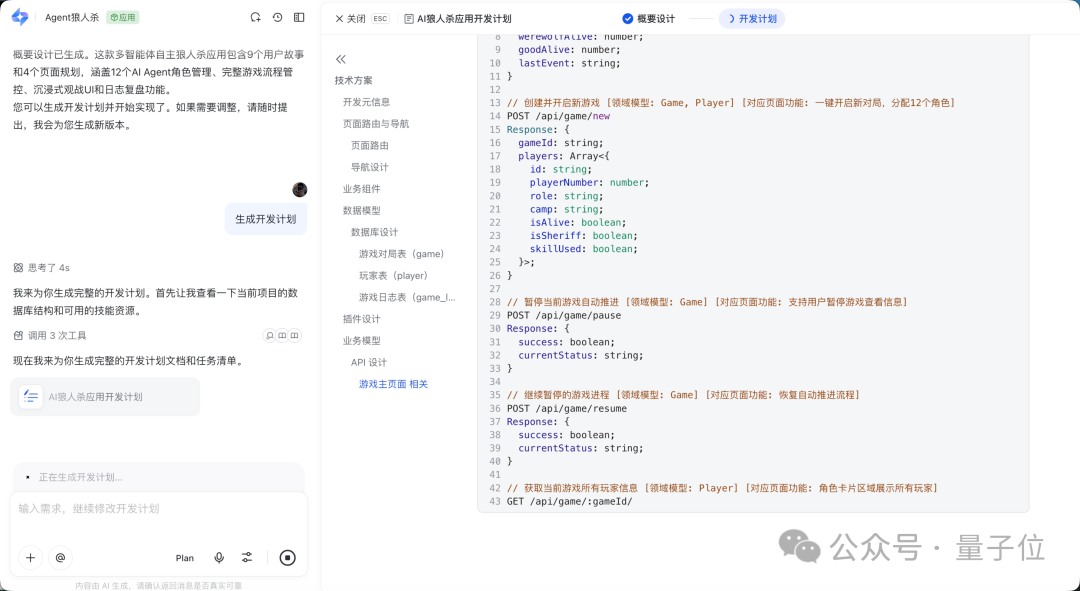The width and height of the screenshot is (1080, 591).
Task: Click the @ mention button
Action: 61,558
